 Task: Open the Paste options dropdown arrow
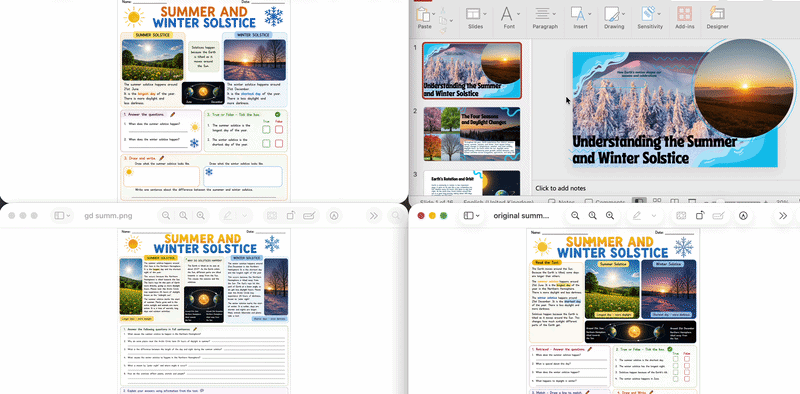[x=434, y=14]
